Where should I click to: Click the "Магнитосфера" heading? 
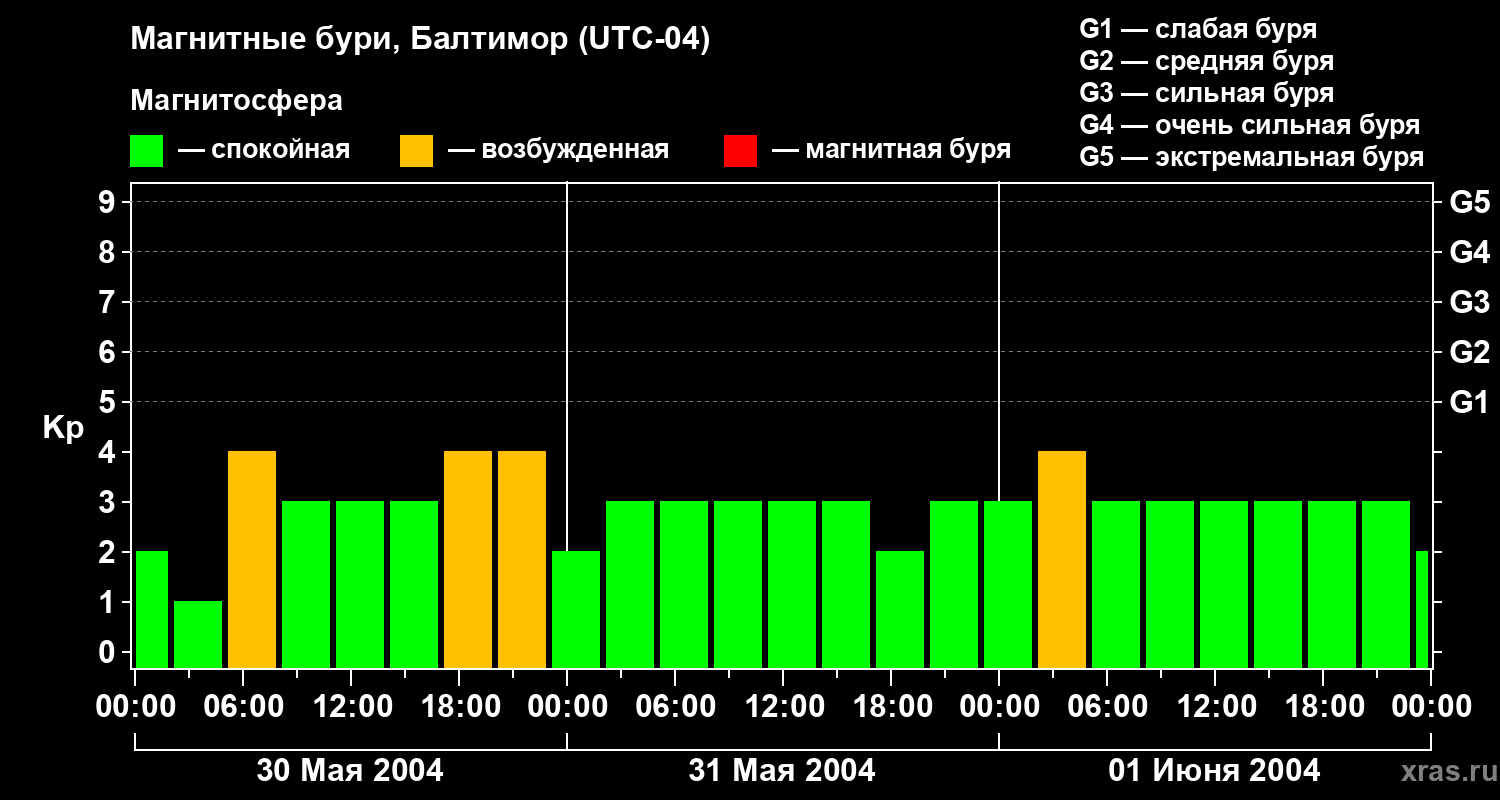tap(236, 101)
